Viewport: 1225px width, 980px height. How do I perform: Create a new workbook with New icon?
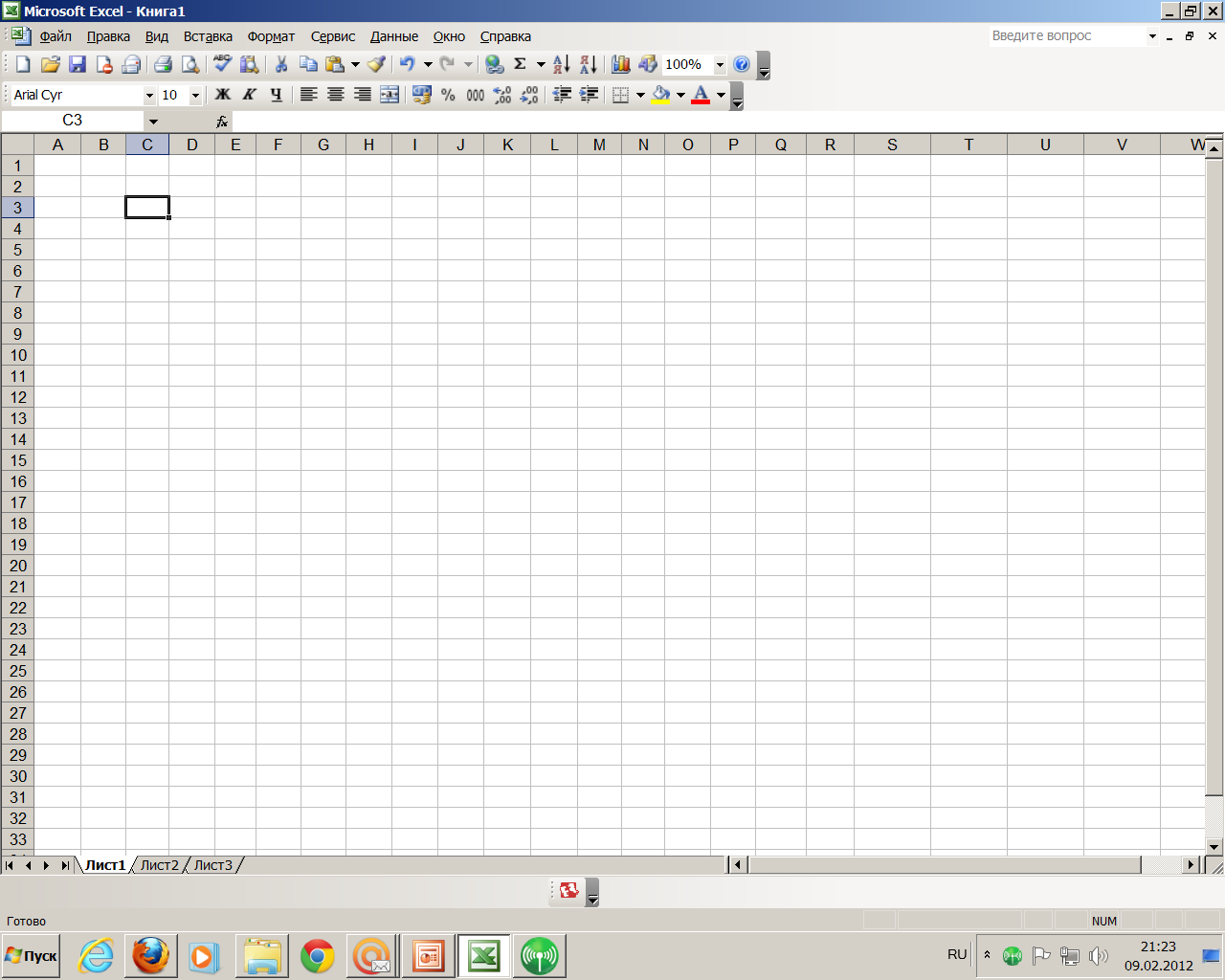23,64
